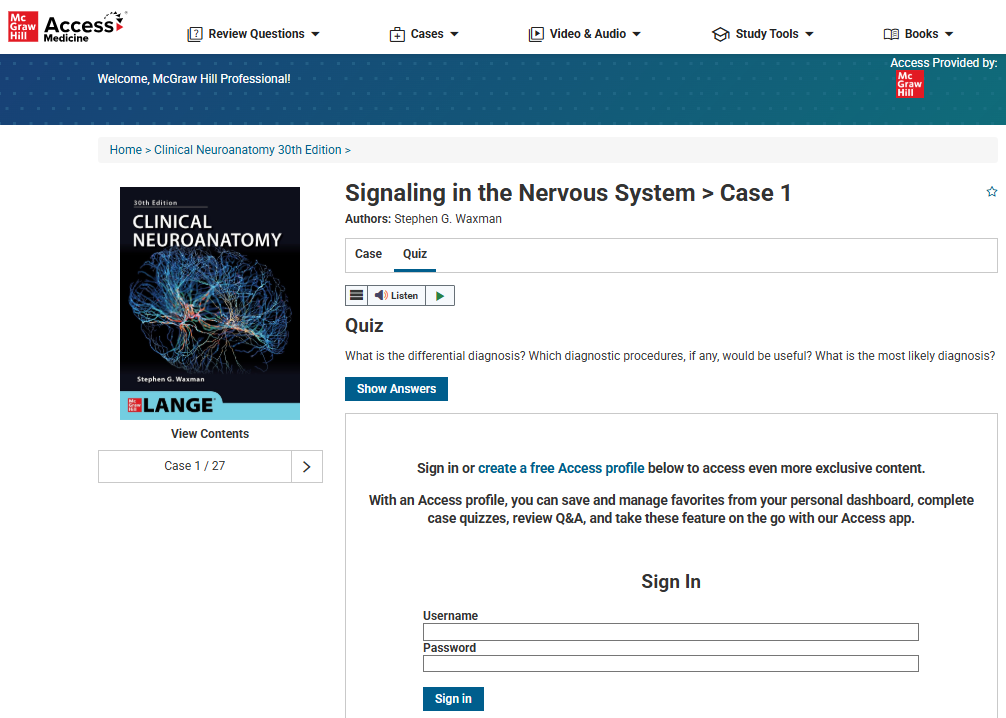Add this case to favorites via star
The width and height of the screenshot is (1006, 718).
(x=991, y=192)
